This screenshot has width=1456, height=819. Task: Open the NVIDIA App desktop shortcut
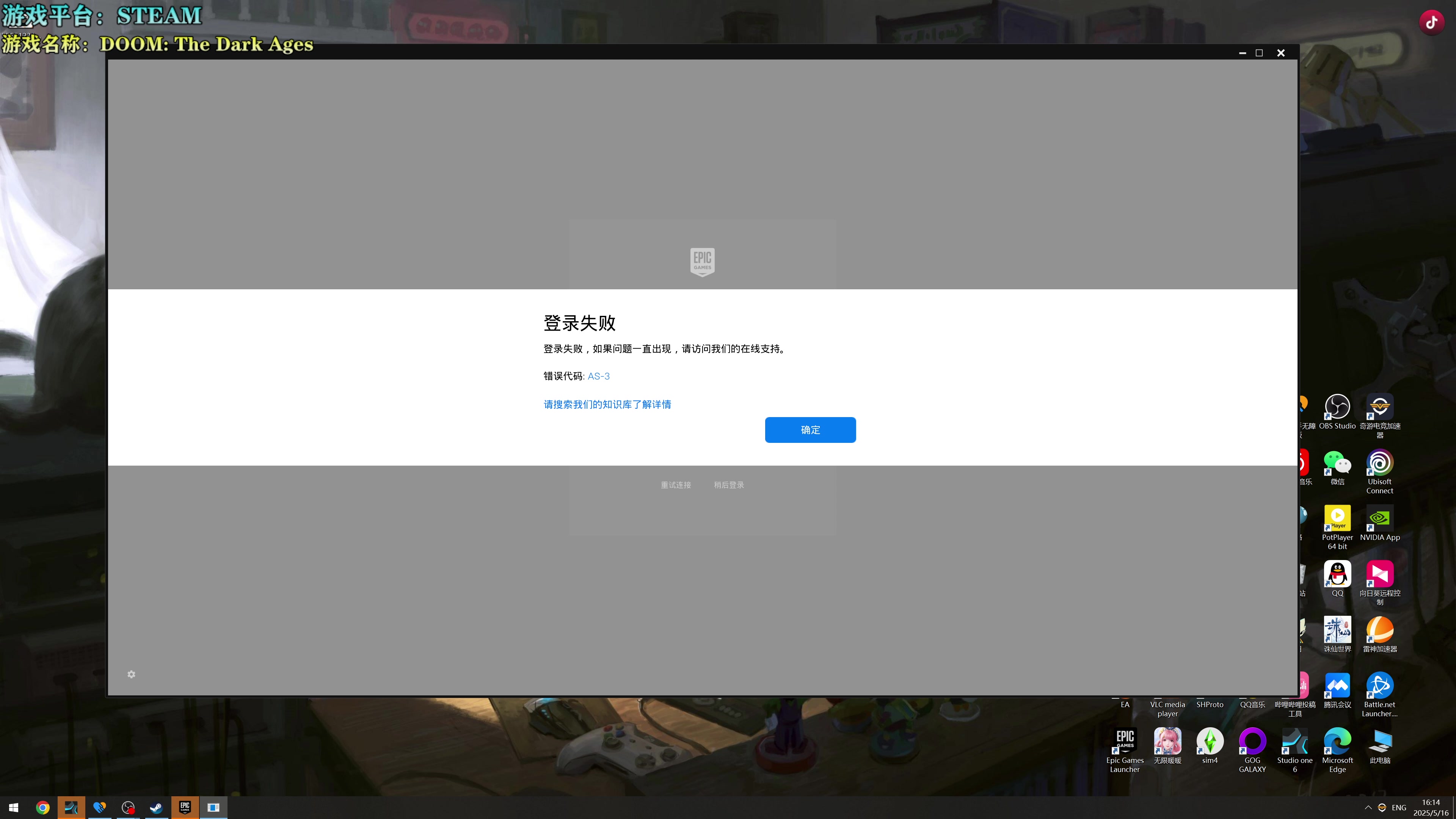click(1380, 523)
